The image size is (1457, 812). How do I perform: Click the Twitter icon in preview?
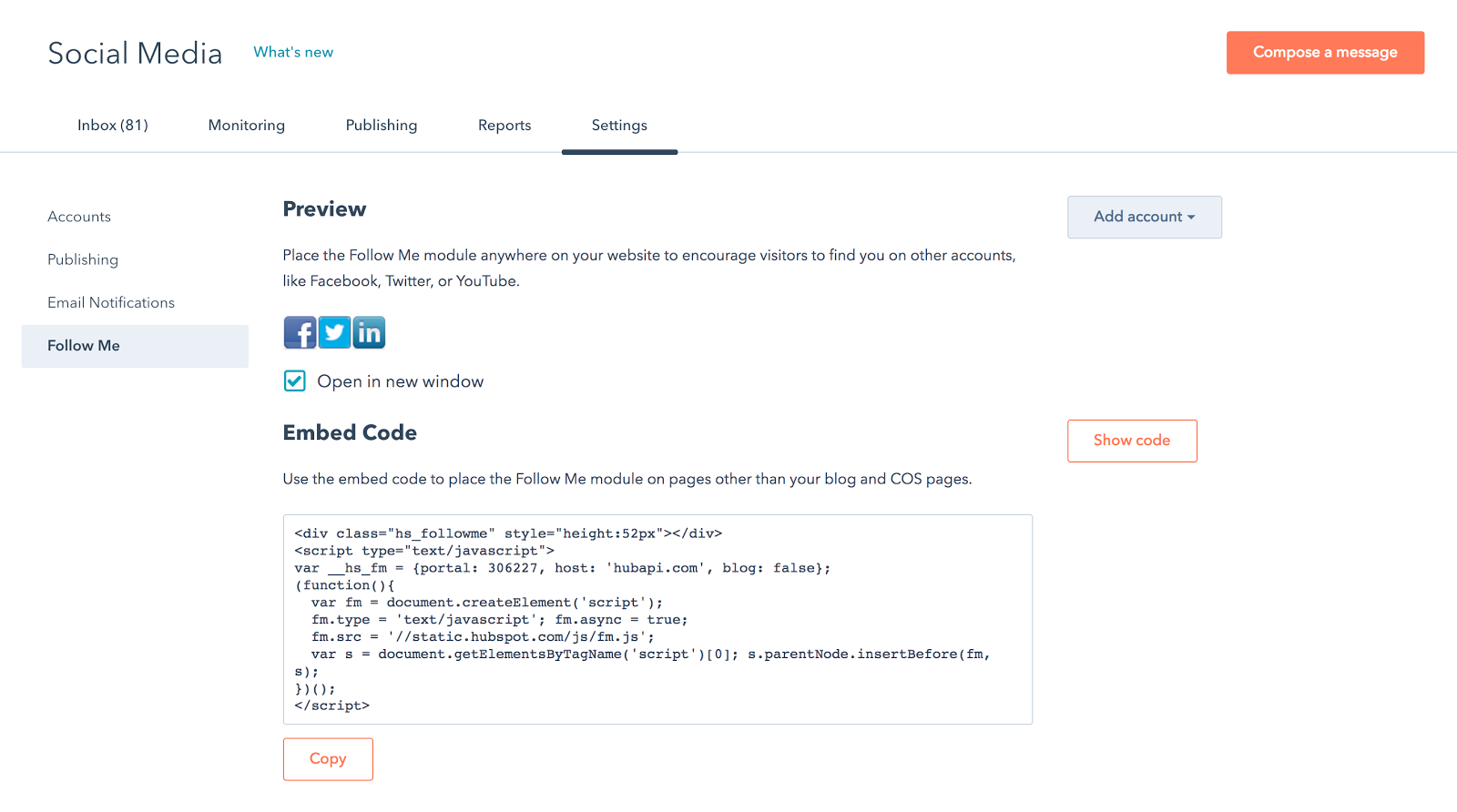pyautogui.click(x=334, y=332)
